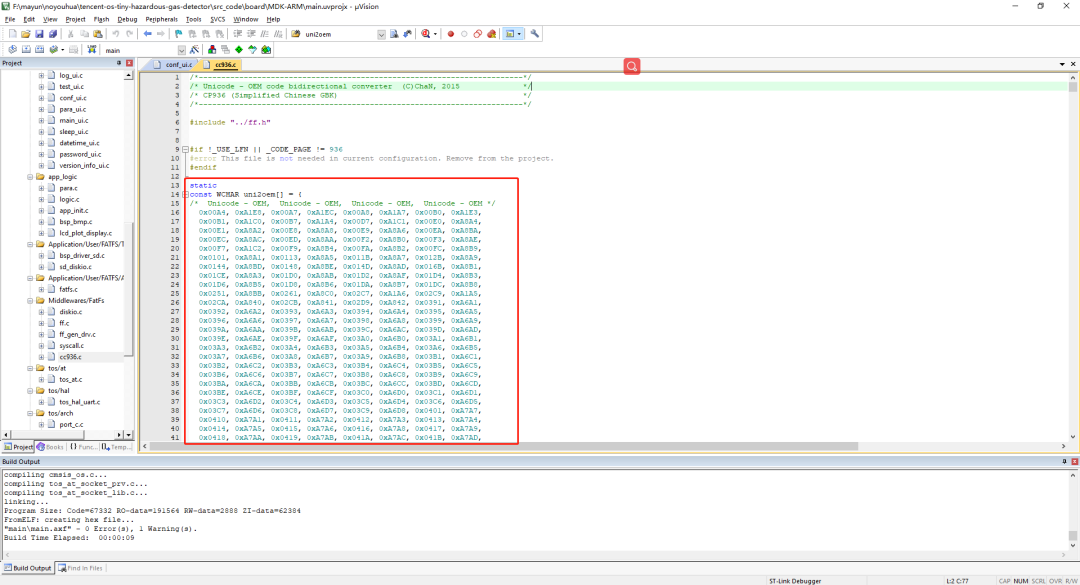The height and width of the screenshot is (585, 1080).
Task: Close the active cc936.c editor tab
Action: coord(1073,64)
